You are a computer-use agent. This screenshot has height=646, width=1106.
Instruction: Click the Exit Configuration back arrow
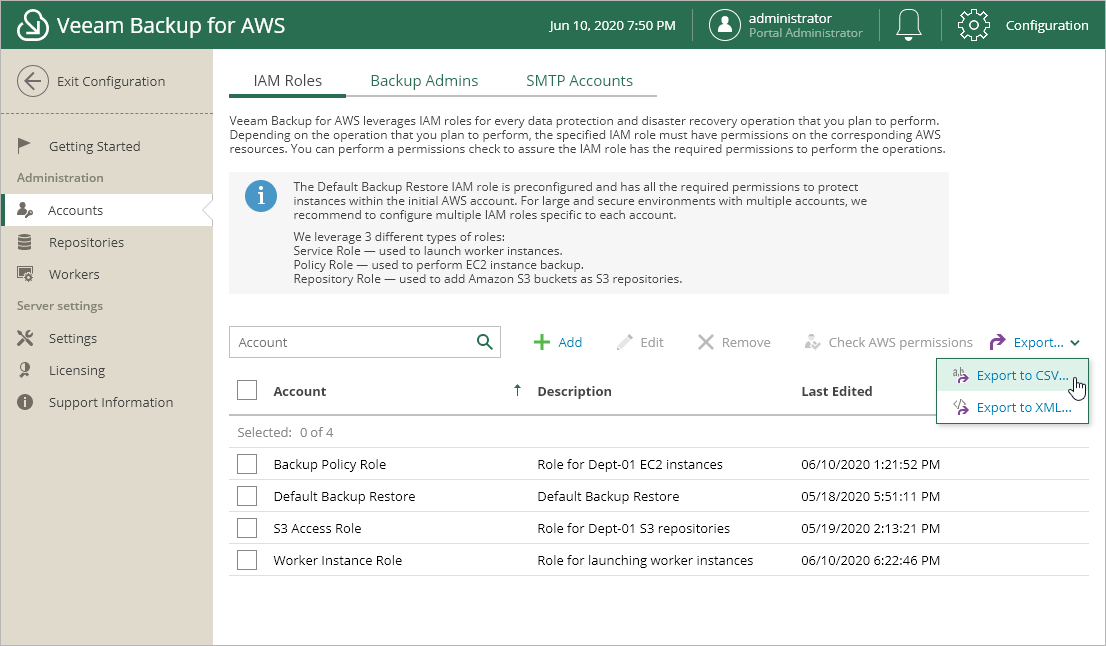33,82
